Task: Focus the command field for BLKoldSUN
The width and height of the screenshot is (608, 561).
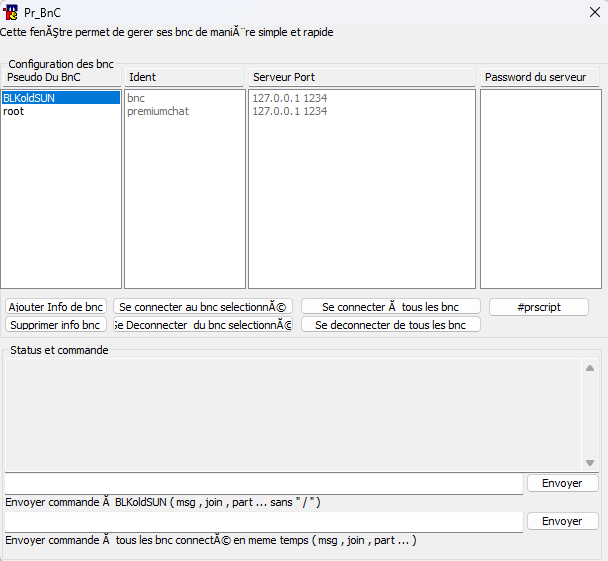Action: pyautogui.click(x=264, y=484)
